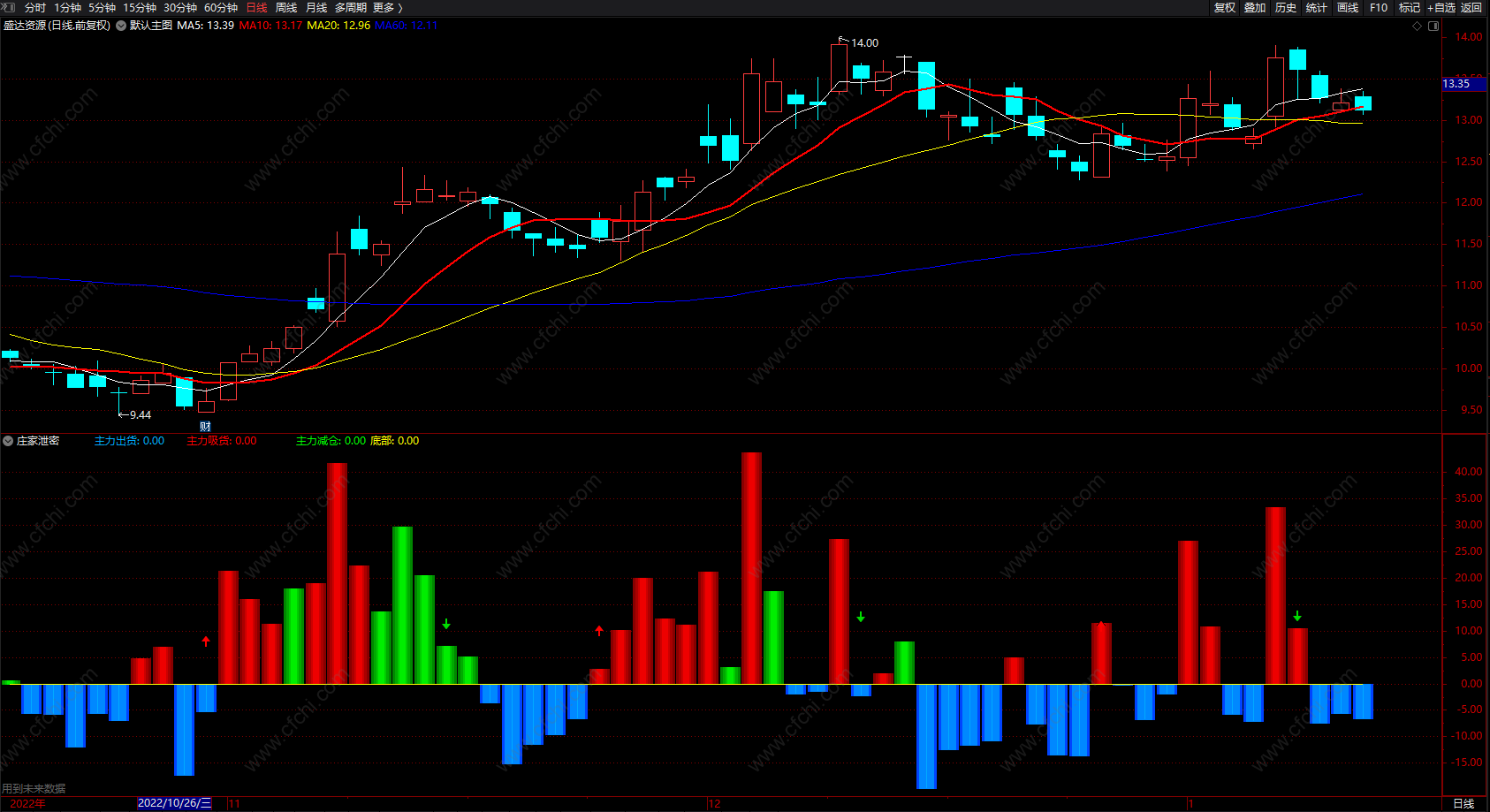Click the 主力吸货: 0.00 label
This screenshot has height=812, width=1490.
tap(222, 441)
